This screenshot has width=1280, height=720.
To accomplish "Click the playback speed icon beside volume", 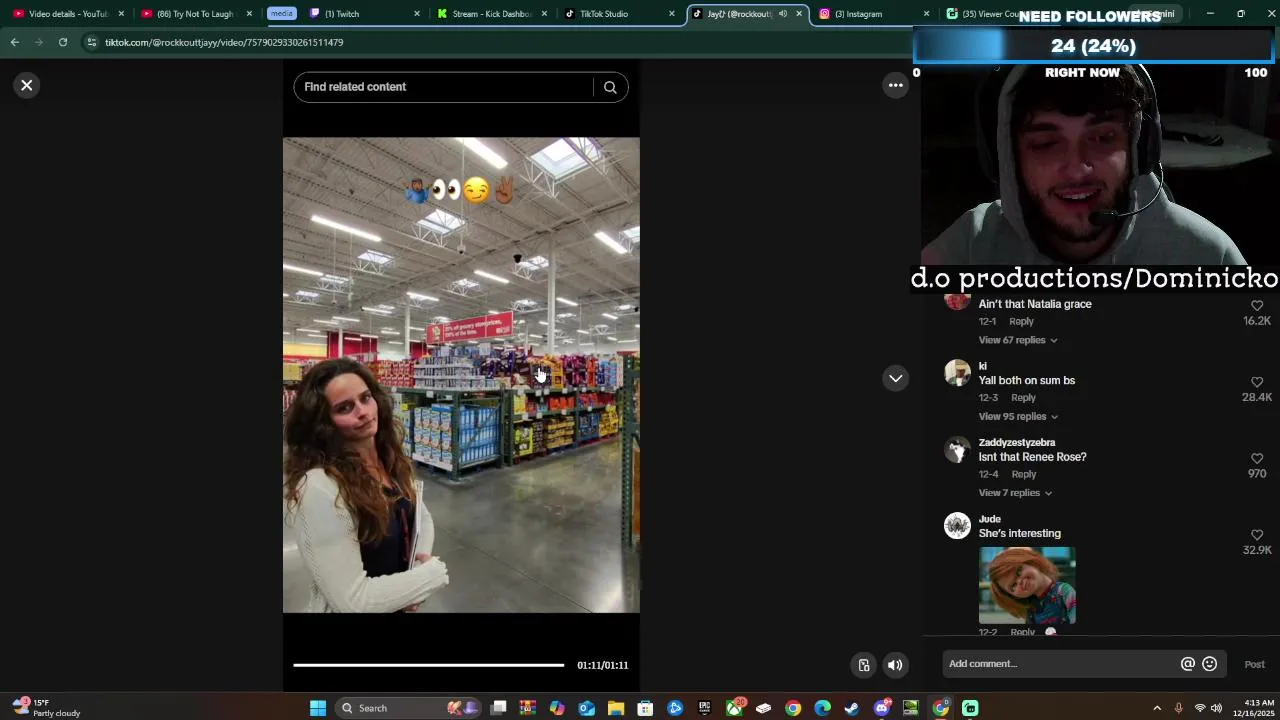I will point(864,665).
